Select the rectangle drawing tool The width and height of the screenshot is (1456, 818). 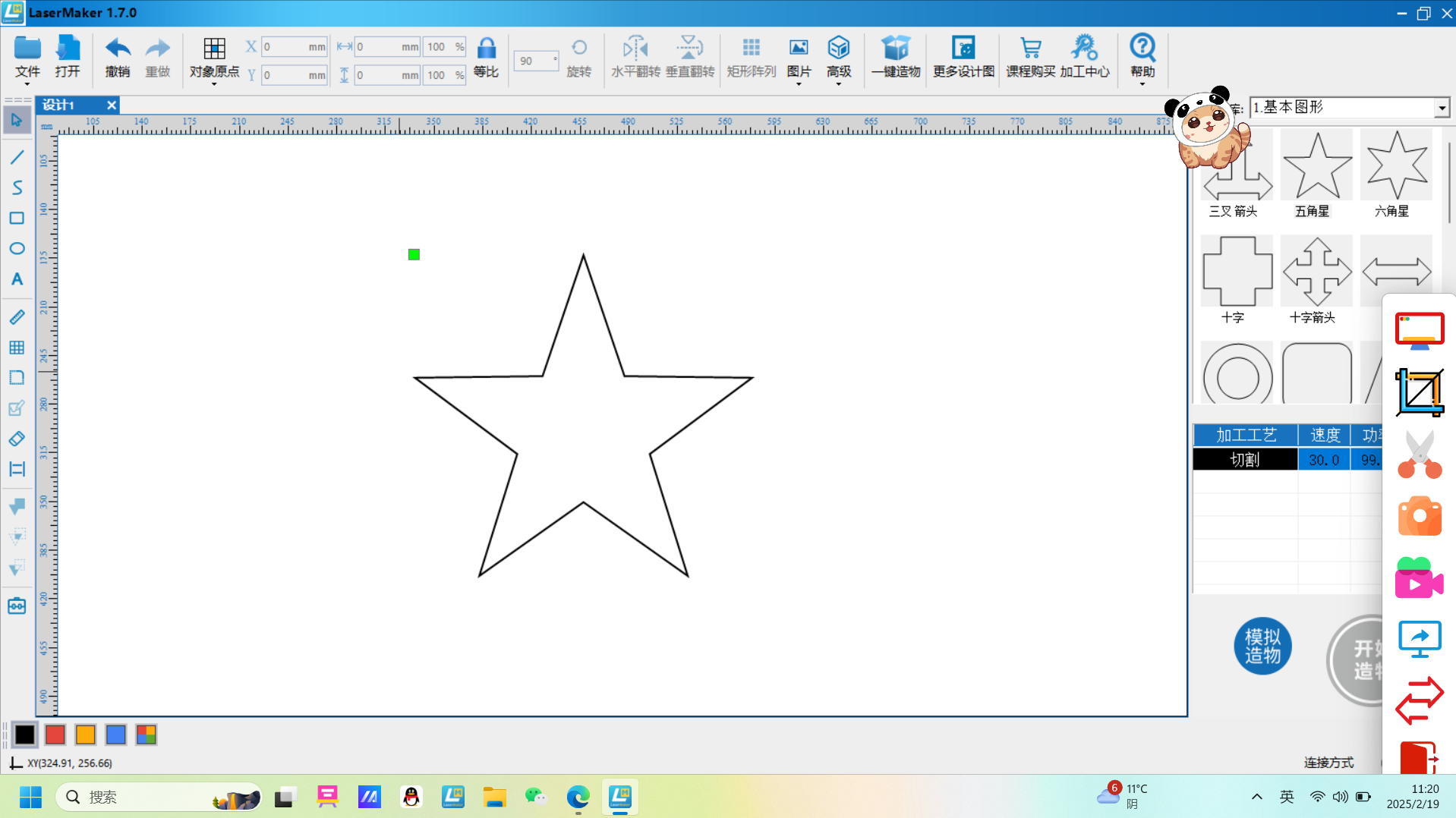[x=17, y=219]
